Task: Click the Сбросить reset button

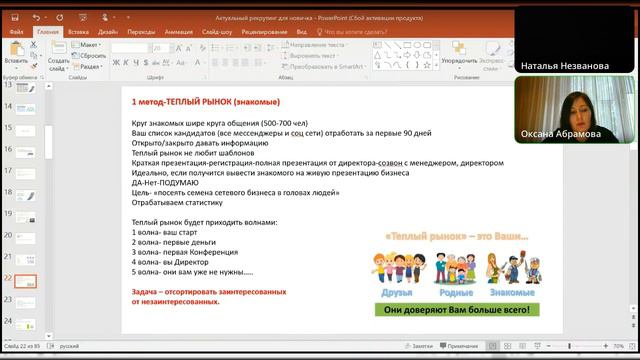Action: point(89,56)
